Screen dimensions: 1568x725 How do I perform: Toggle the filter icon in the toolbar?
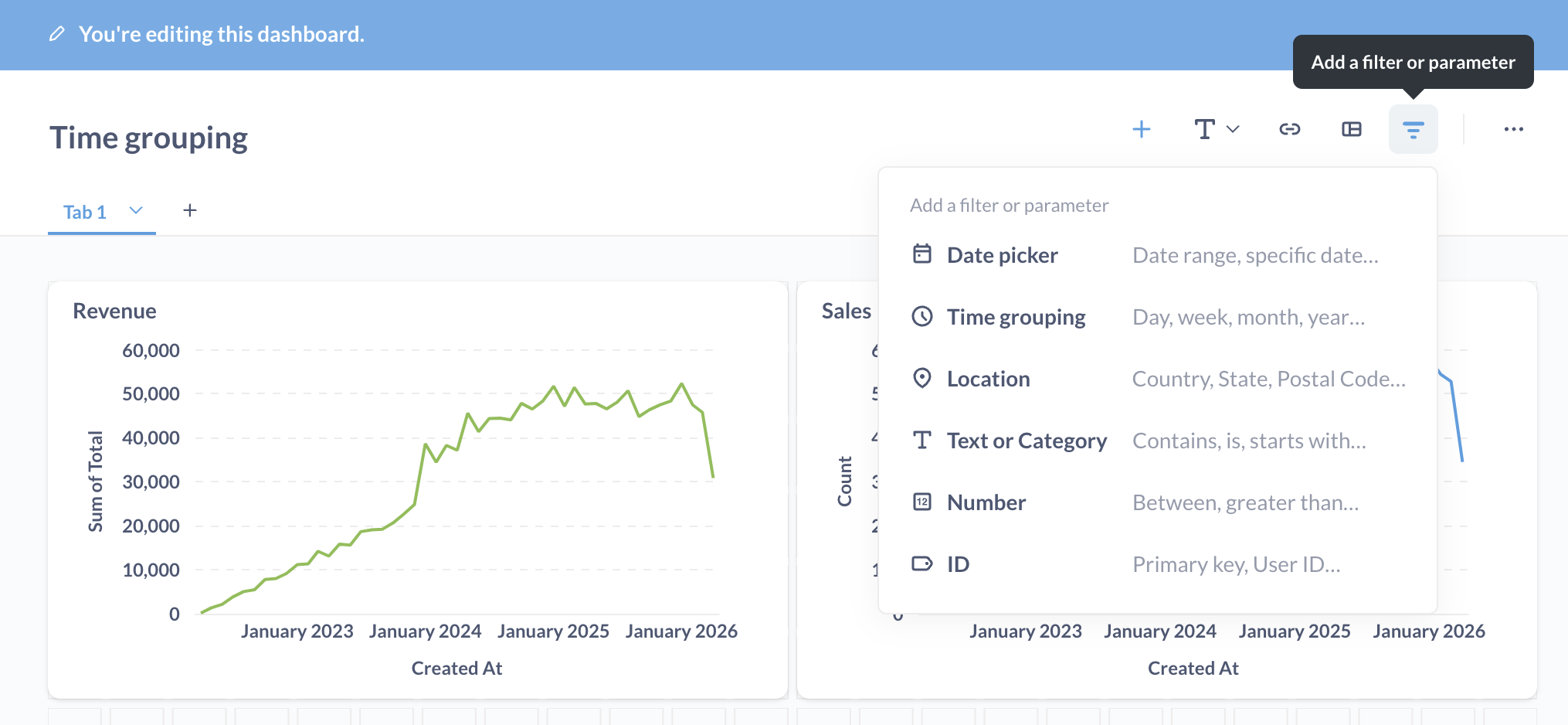(1413, 129)
